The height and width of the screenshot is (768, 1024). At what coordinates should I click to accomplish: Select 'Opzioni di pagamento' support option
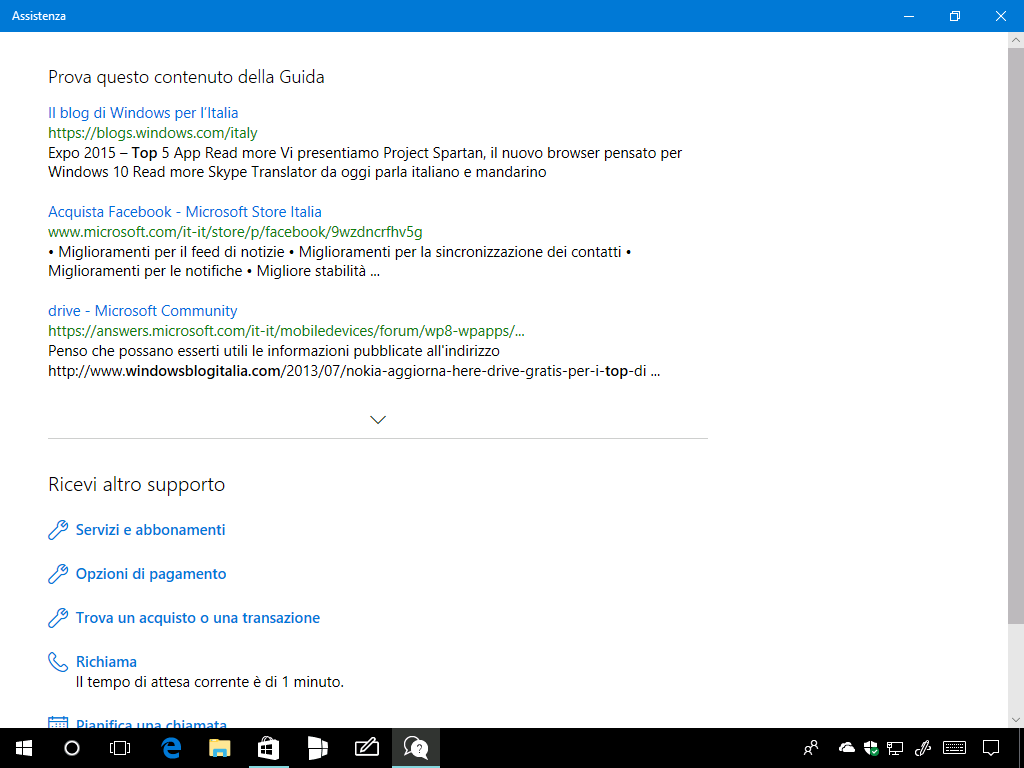point(151,574)
